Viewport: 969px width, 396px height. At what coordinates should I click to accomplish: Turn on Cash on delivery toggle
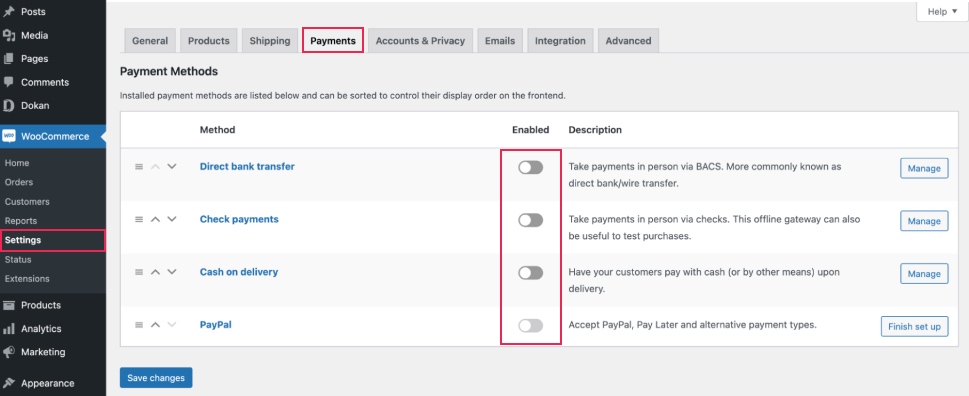pyautogui.click(x=530, y=273)
